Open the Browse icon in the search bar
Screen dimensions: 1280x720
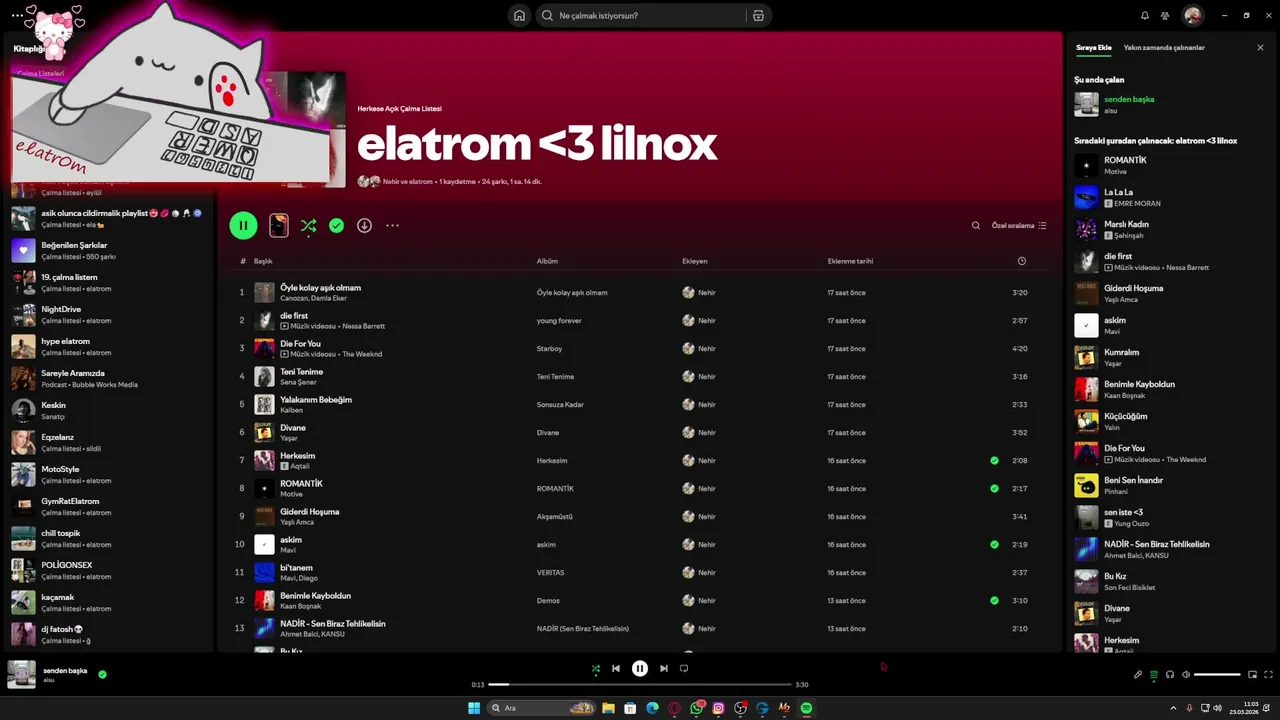(758, 15)
